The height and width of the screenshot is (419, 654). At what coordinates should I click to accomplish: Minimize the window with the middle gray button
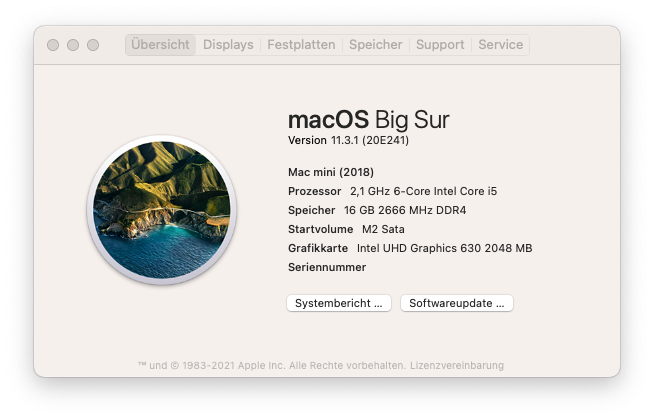point(73,45)
